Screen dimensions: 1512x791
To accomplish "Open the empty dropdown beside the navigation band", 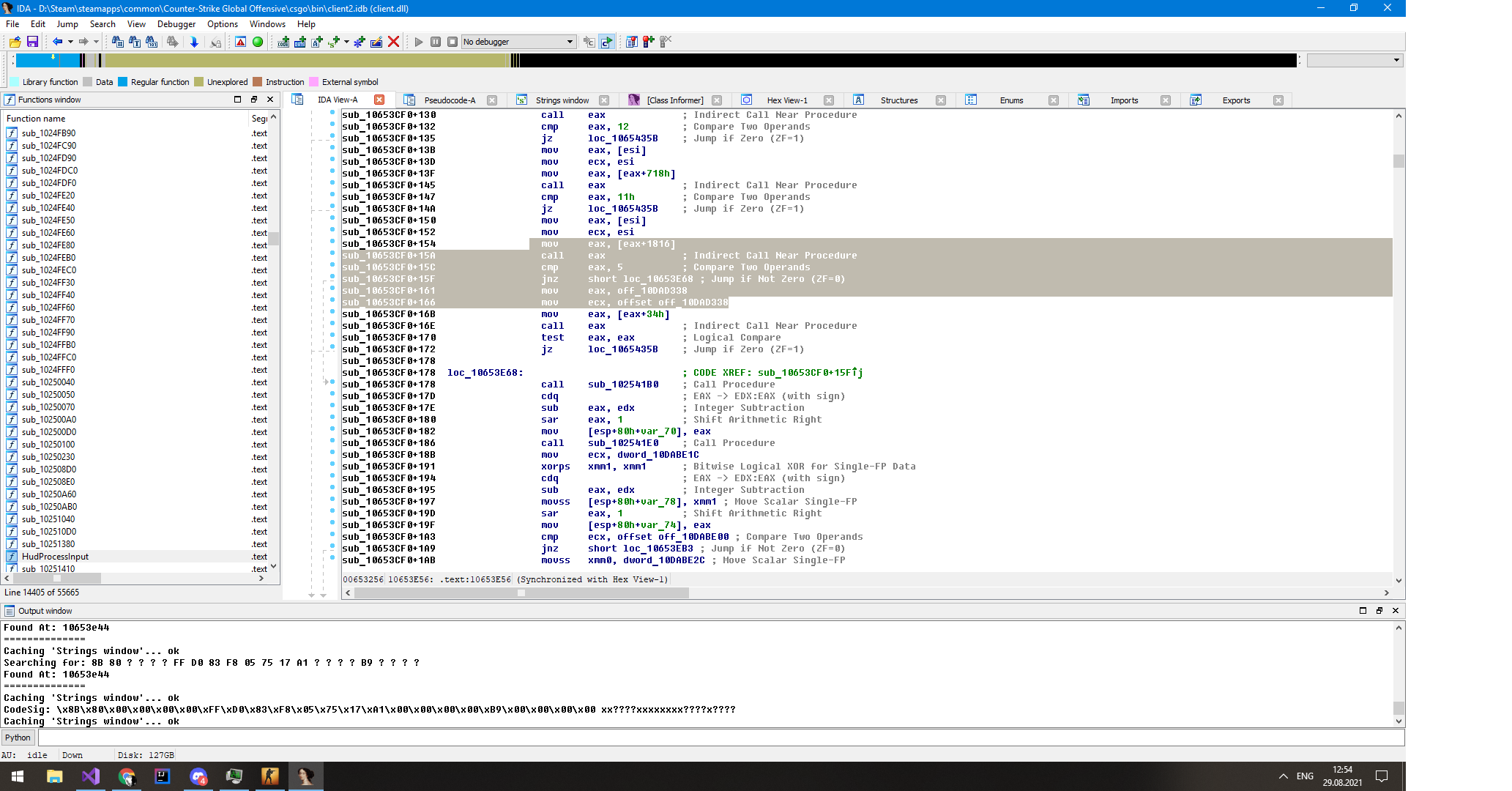I will point(1355,60).
